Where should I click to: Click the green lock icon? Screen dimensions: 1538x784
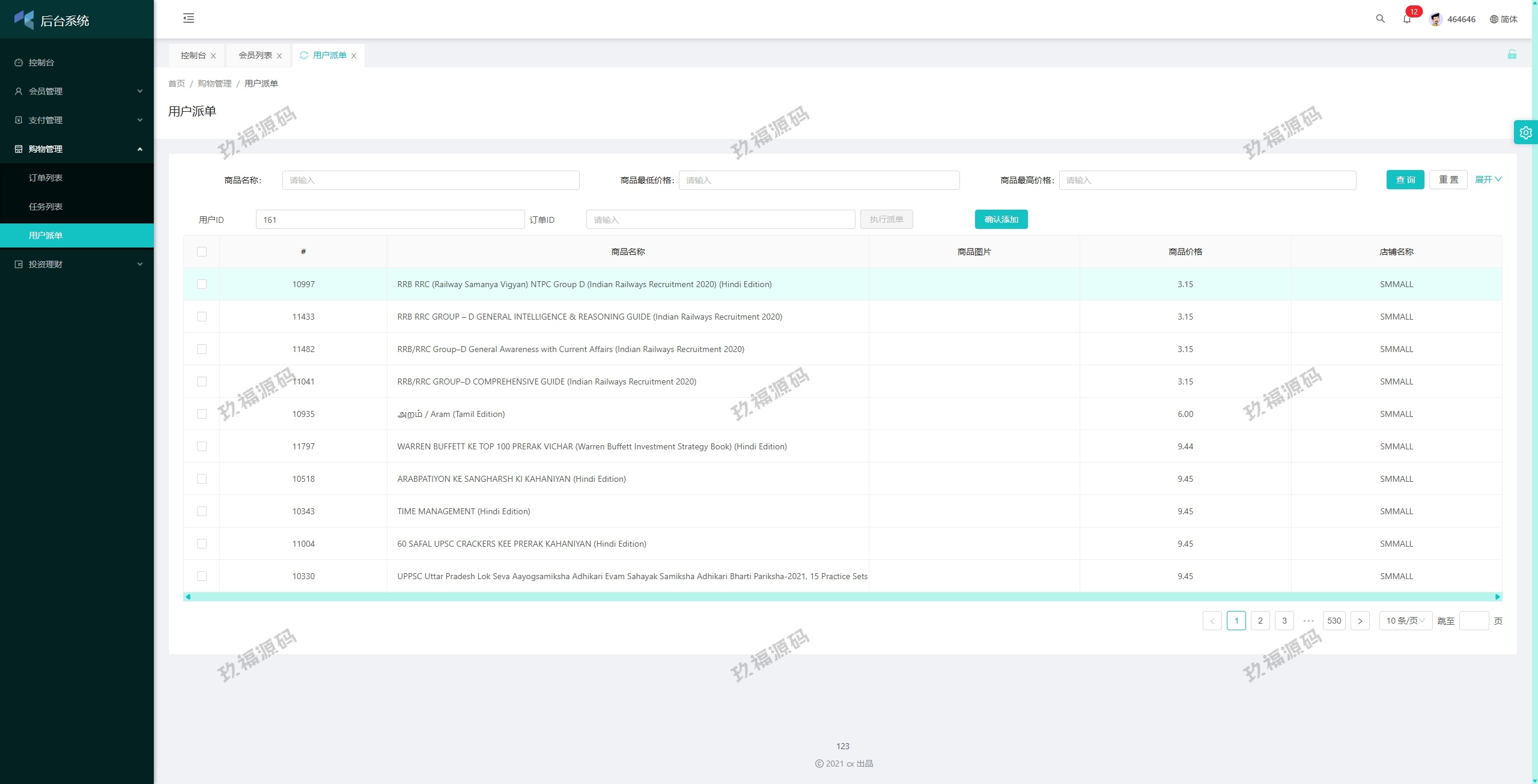pos(1512,55)
